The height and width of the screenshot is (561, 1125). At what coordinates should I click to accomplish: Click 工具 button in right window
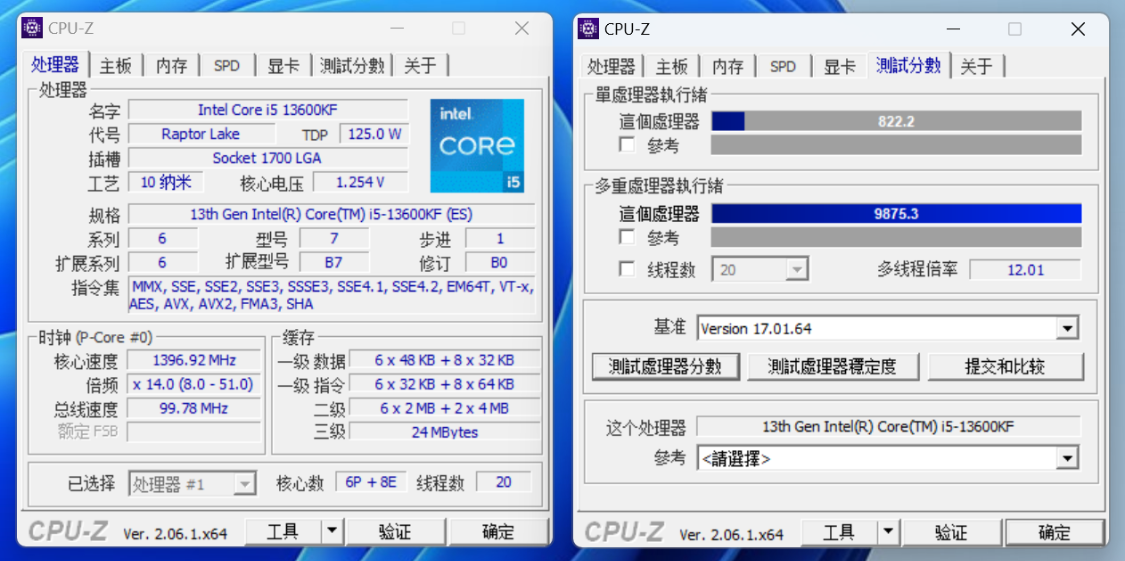click(839, 532)
